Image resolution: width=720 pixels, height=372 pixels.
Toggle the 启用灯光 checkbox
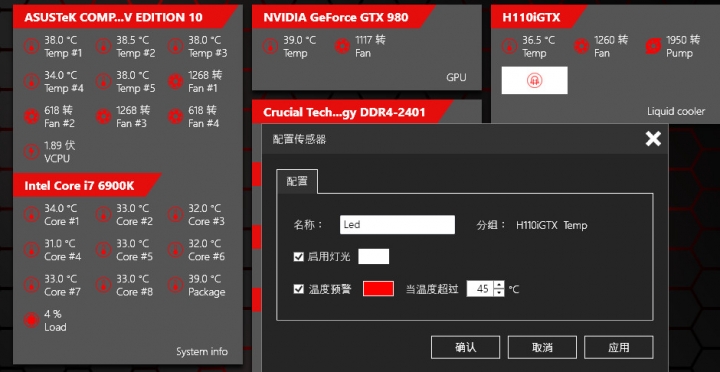coord(299,256)
